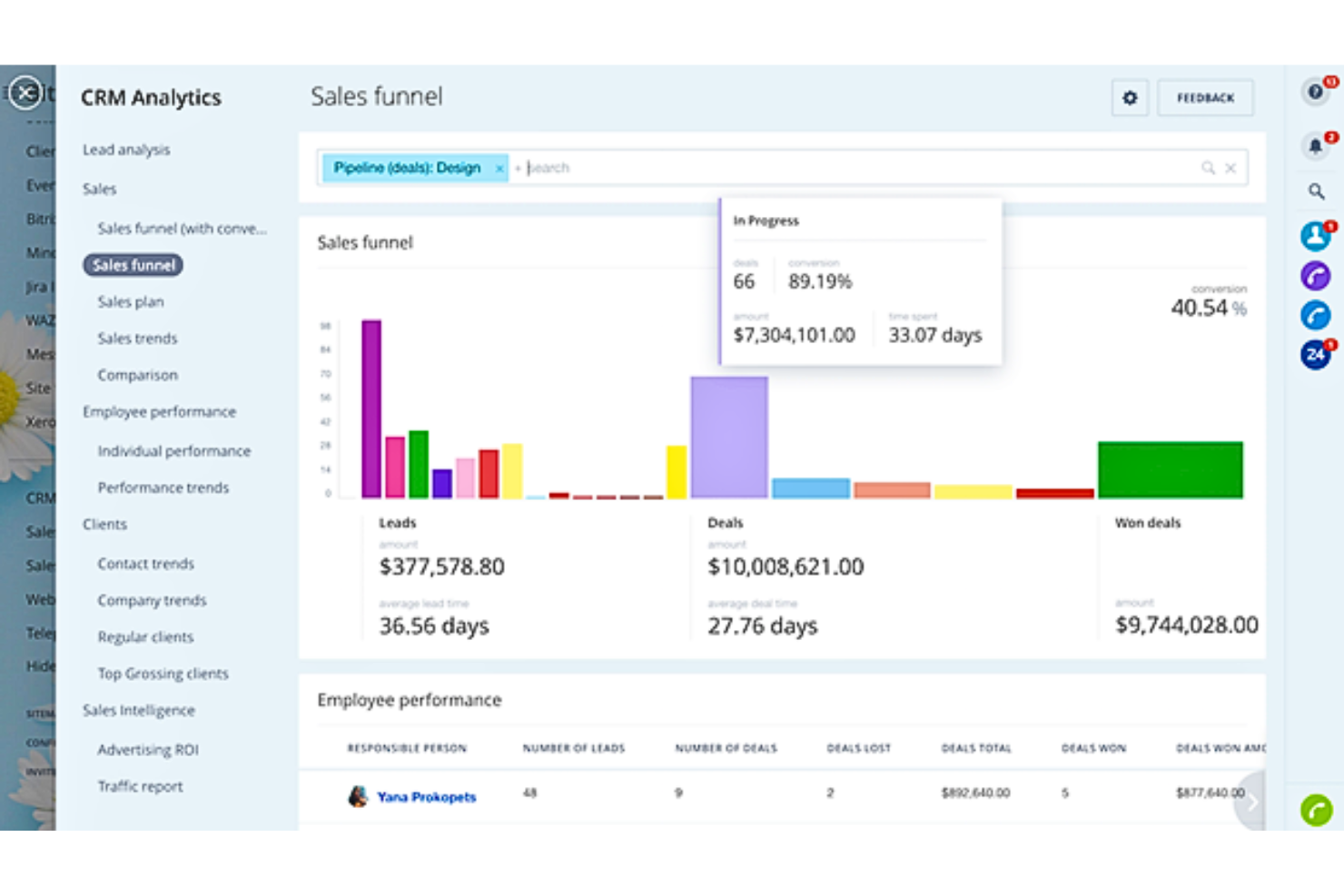Open Yana Prokopets's profile link

[426, 797]
